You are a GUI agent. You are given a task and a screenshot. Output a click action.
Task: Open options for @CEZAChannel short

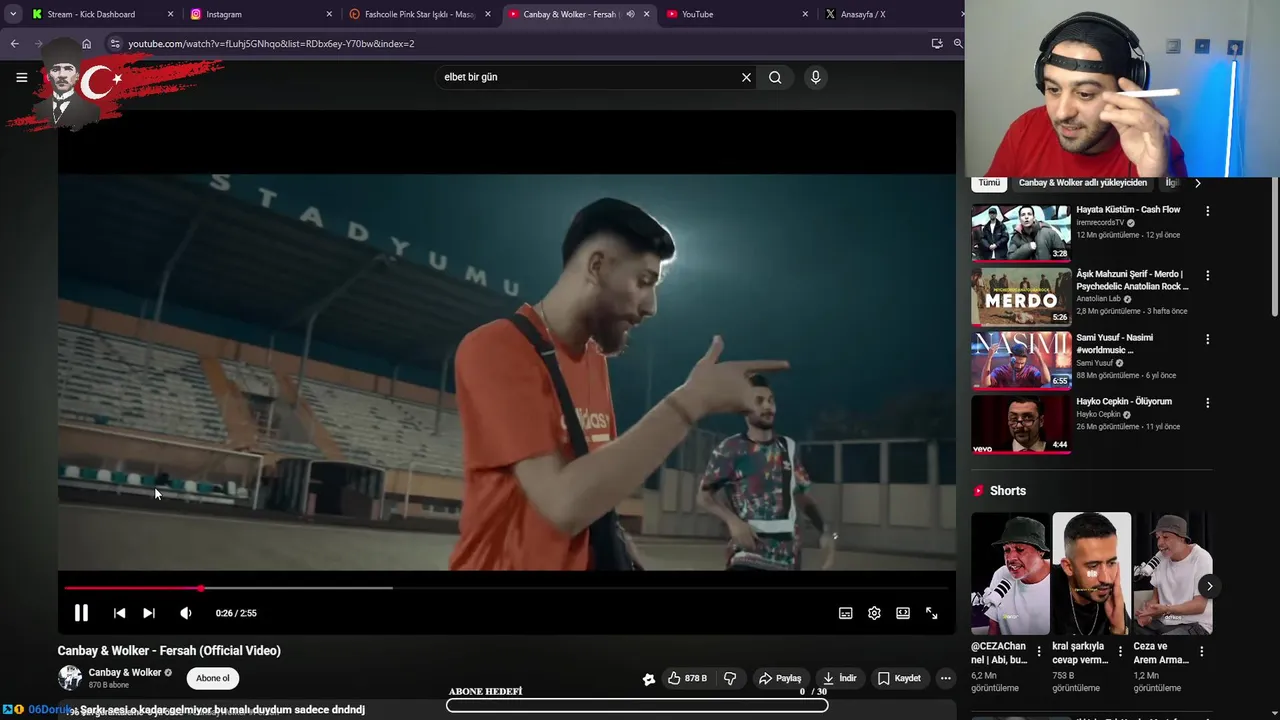point(1039,651)
